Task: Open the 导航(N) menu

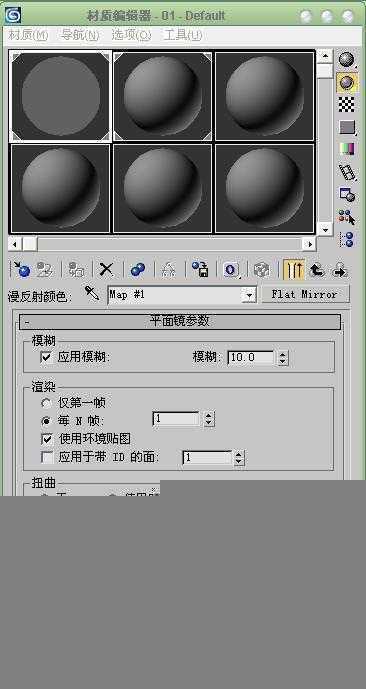Action: coord(80,35)
